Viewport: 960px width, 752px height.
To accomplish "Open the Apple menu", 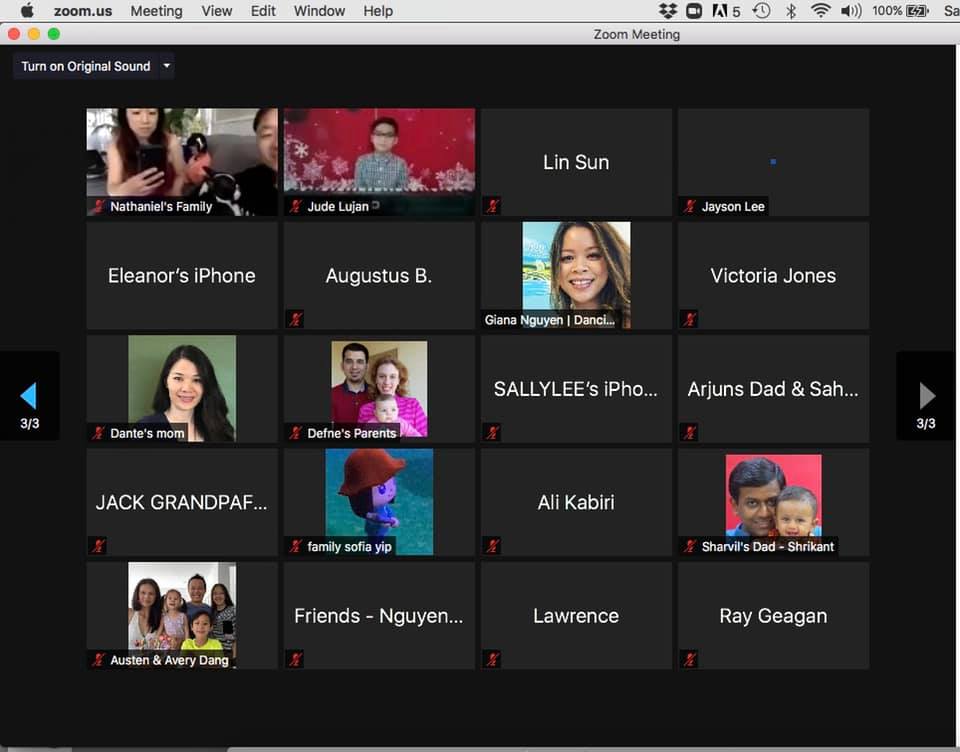I will 27,11.
